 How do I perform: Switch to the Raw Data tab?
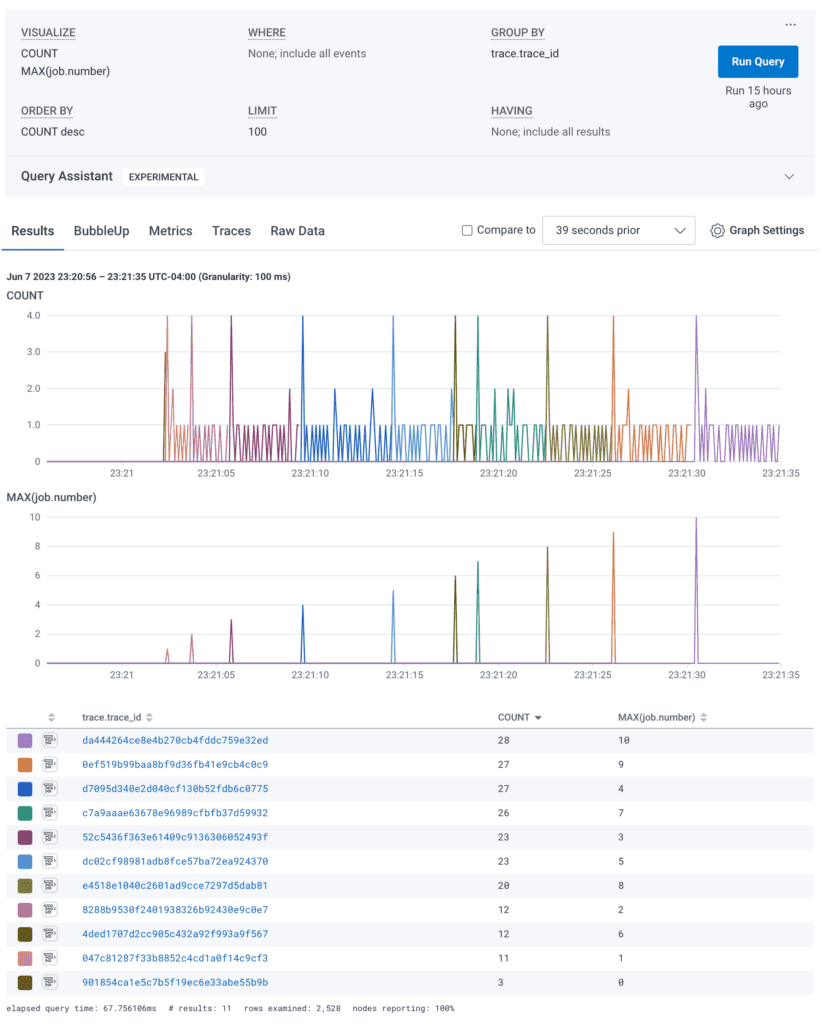click(x=296, y=231)
